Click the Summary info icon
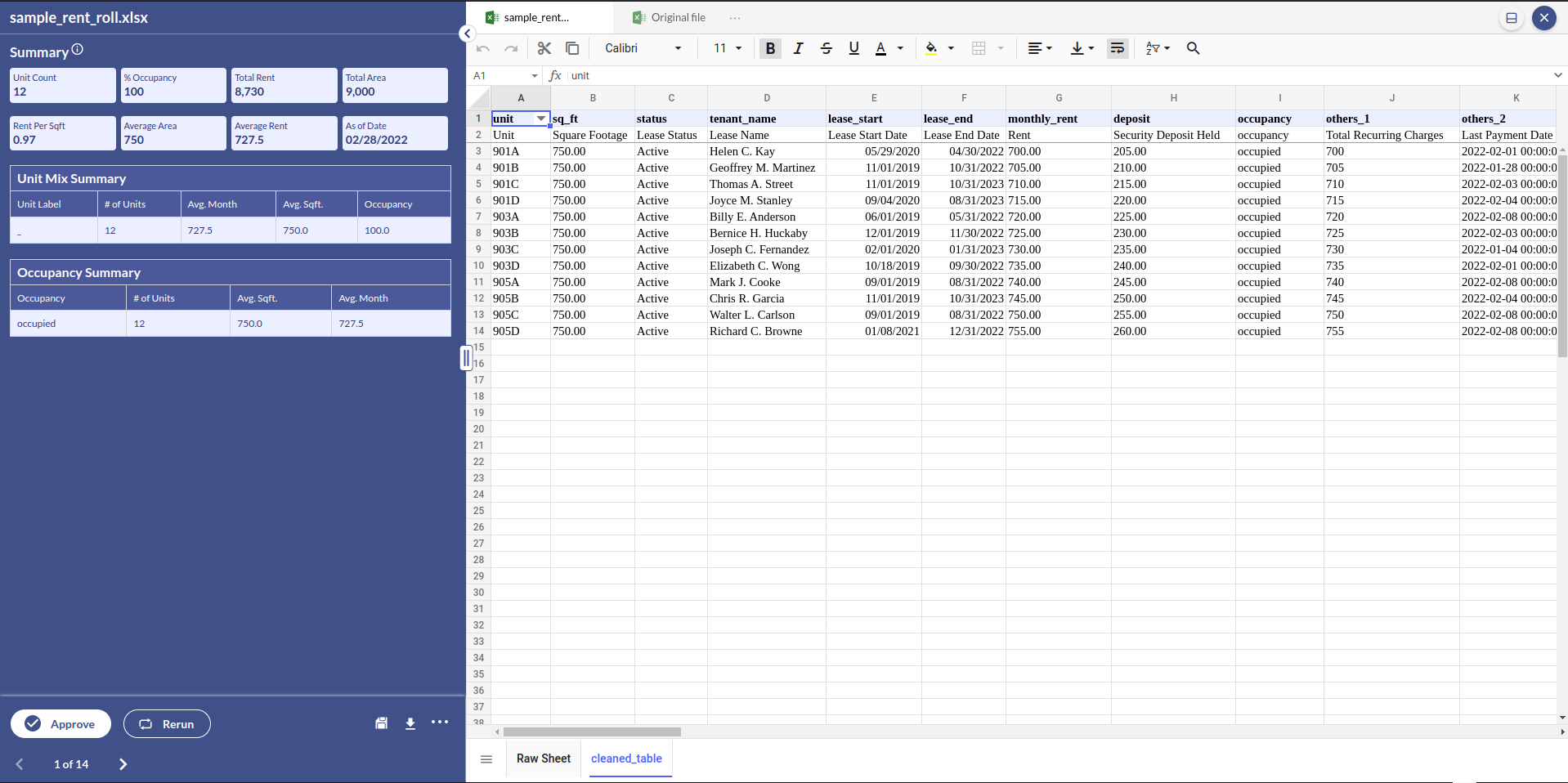The width and height of the screenshot is (1568, 783). [x=78, y=50]
